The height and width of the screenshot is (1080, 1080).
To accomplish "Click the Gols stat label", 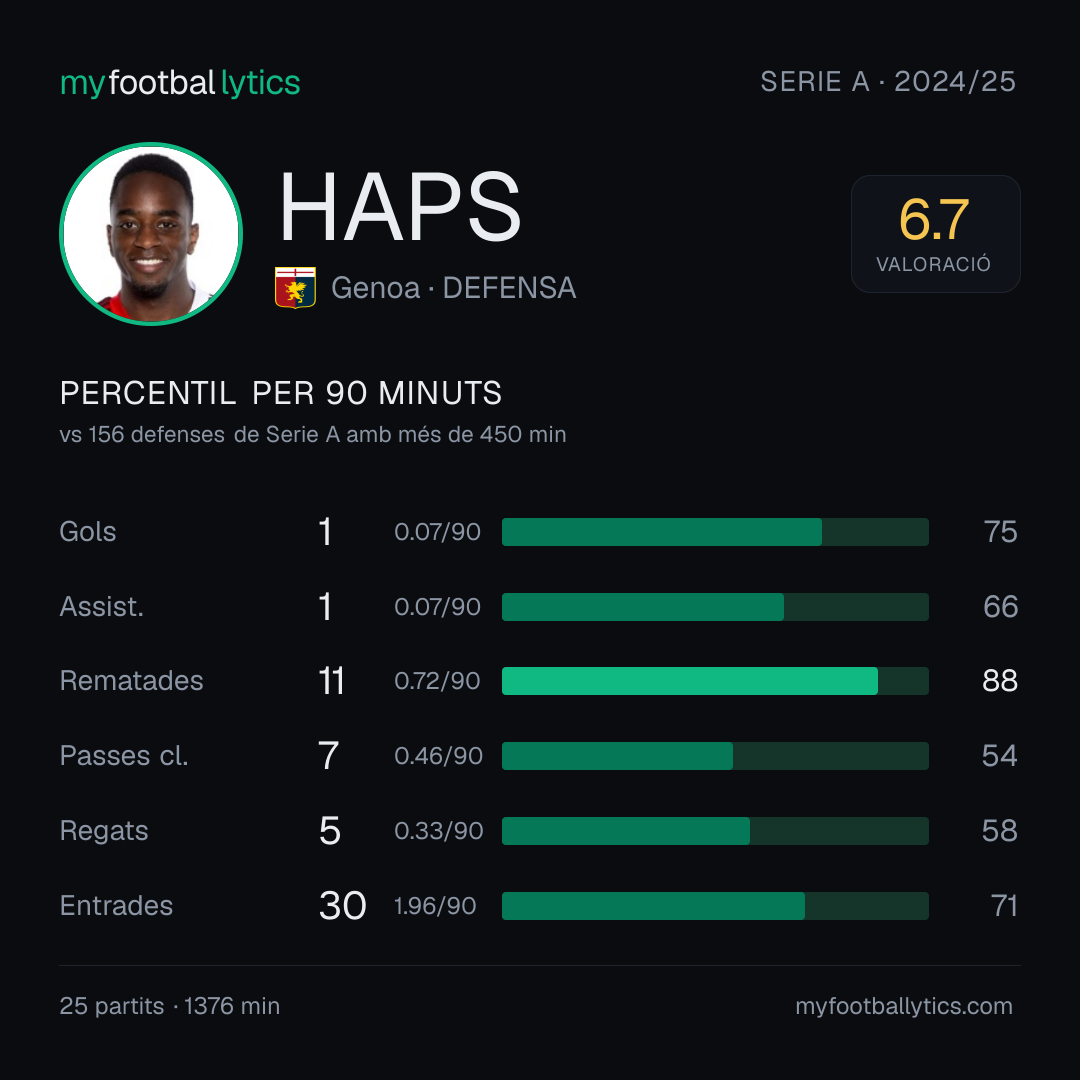I will [87, 532].
